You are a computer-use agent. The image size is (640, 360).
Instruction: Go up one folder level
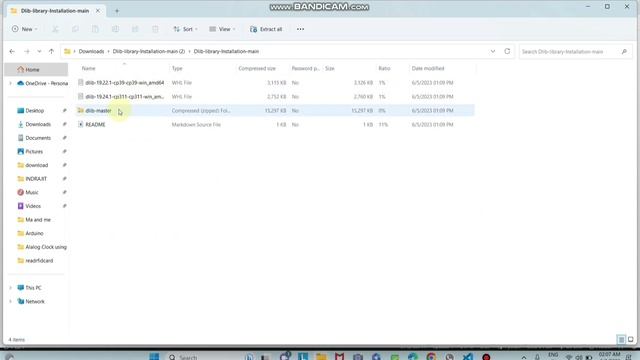tap(51, 51)
